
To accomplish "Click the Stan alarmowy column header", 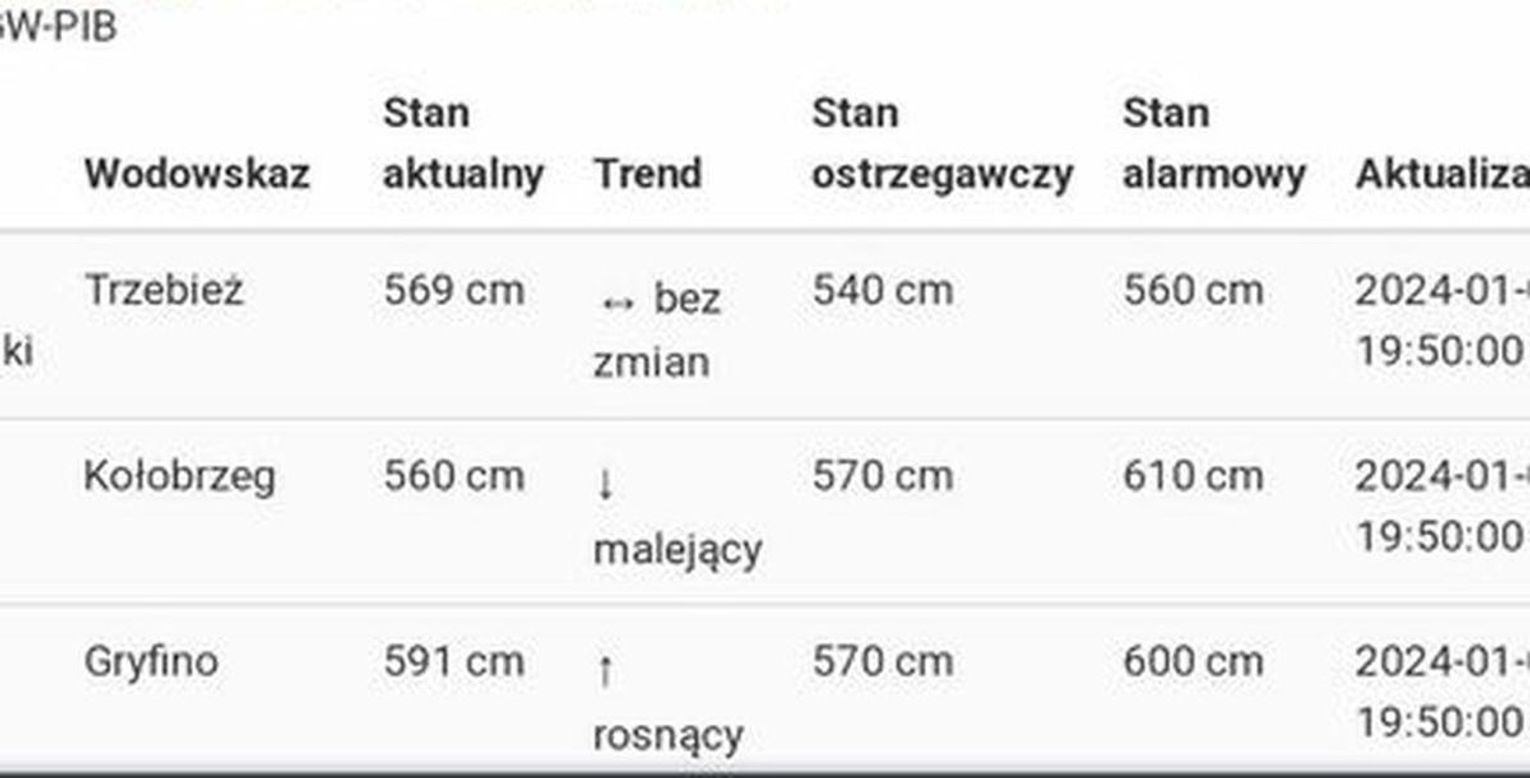I will (x=1213, y=144).
